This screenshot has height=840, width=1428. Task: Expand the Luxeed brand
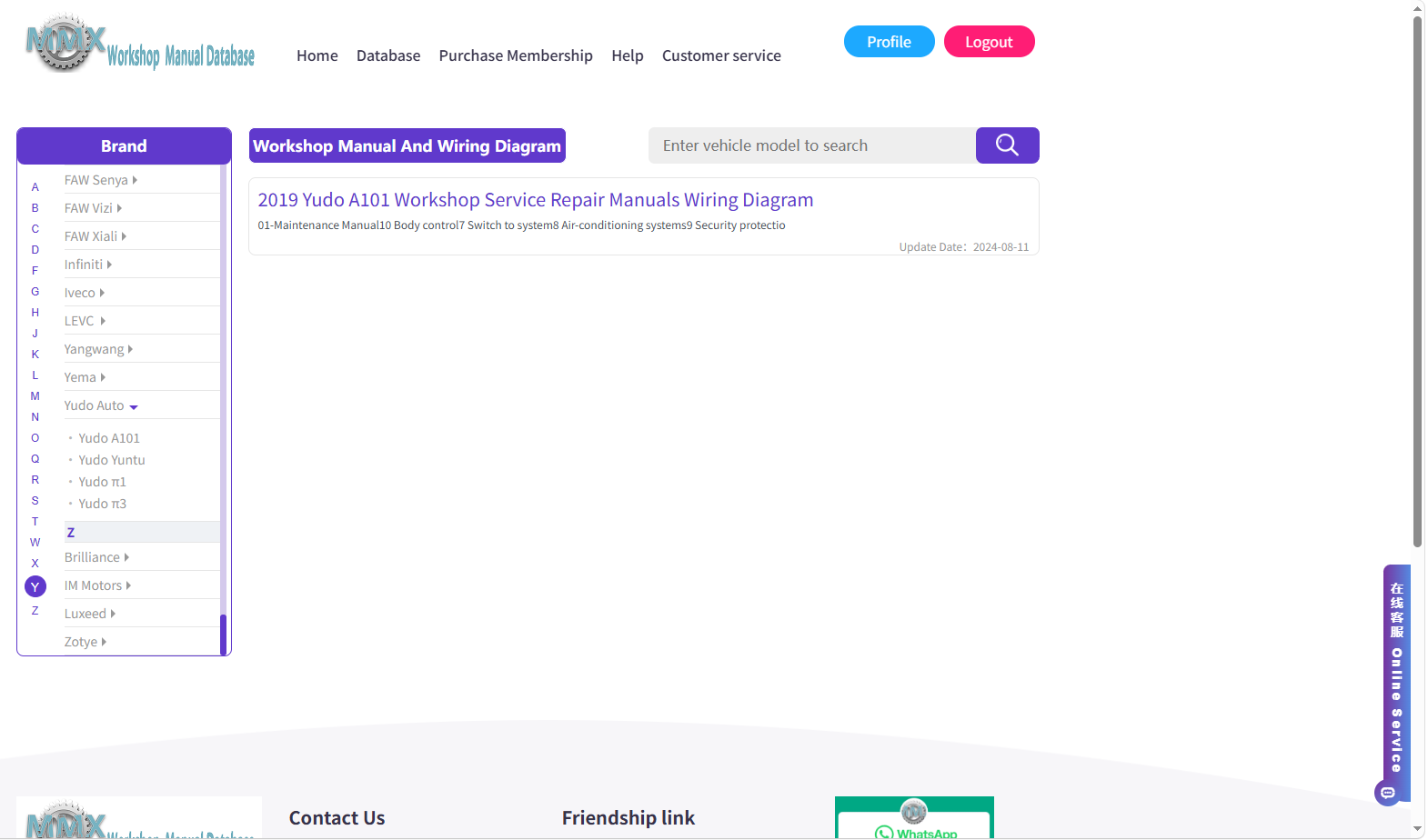(90, 614)
